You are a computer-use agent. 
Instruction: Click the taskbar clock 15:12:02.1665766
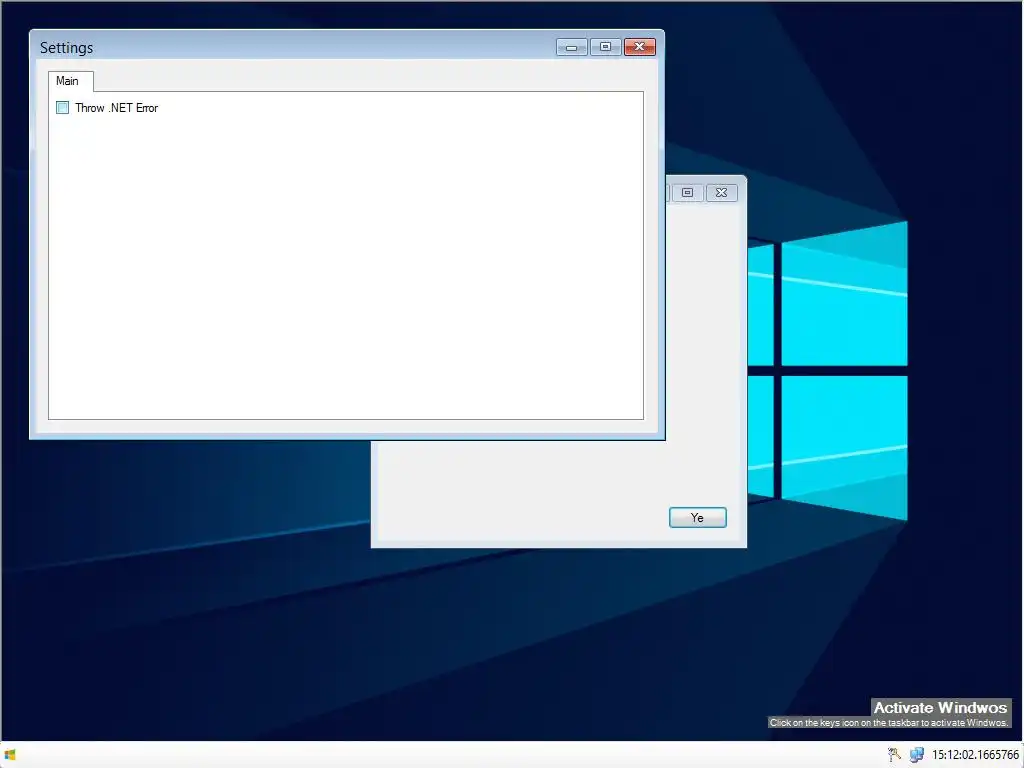coord(975,755)
